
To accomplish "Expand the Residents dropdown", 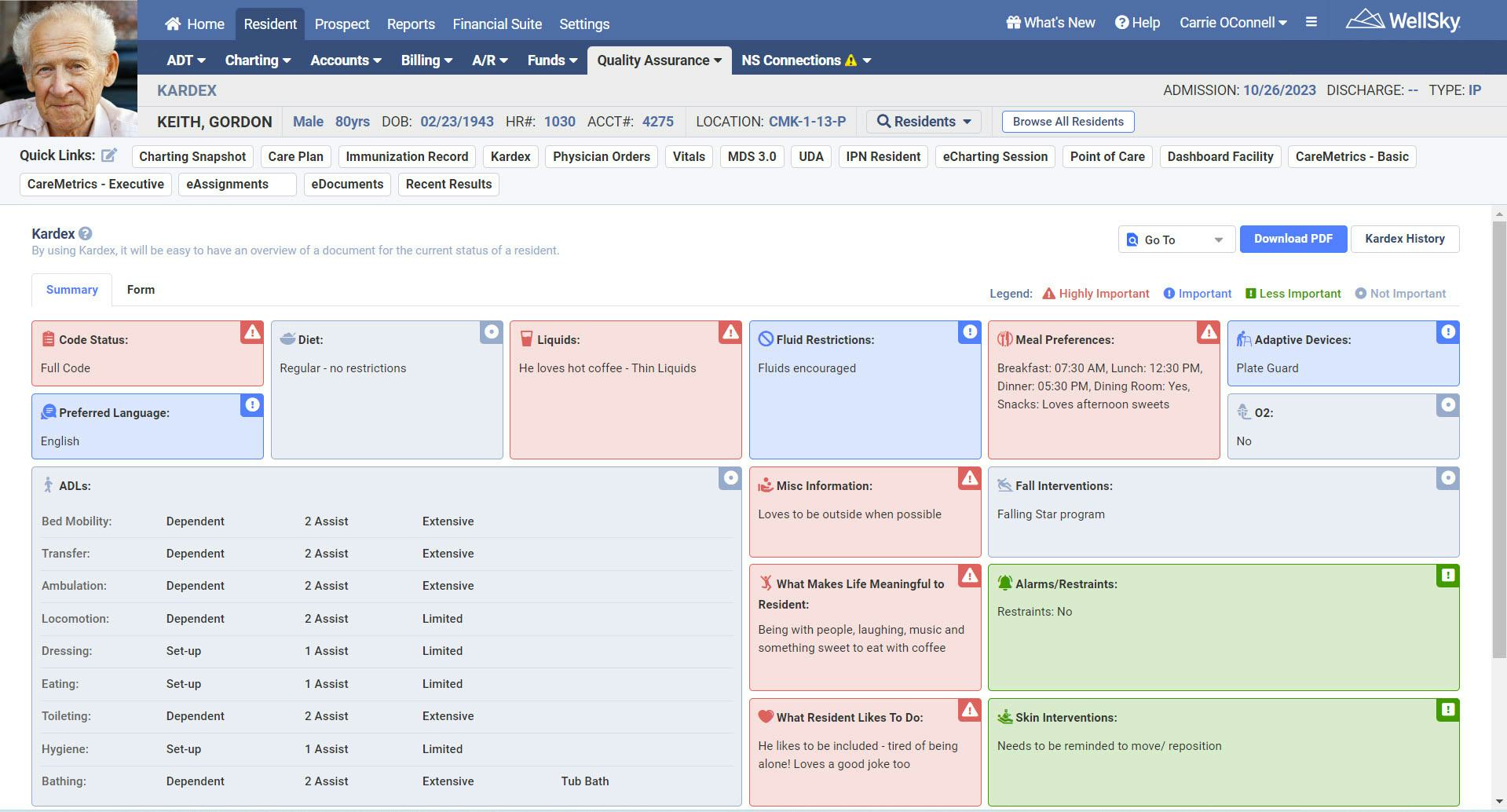I will [923, 121].
